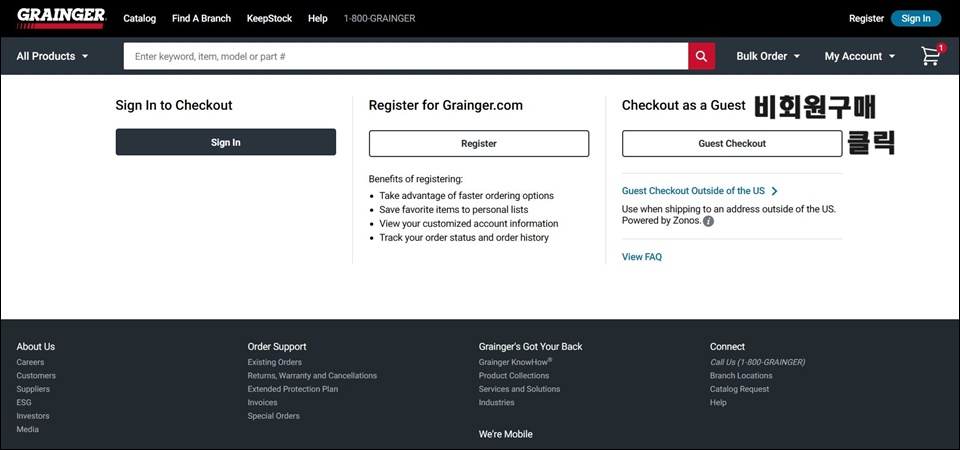960x450 pixels.
Task: Click the We're Mobile footer heading
Action: 506,434
